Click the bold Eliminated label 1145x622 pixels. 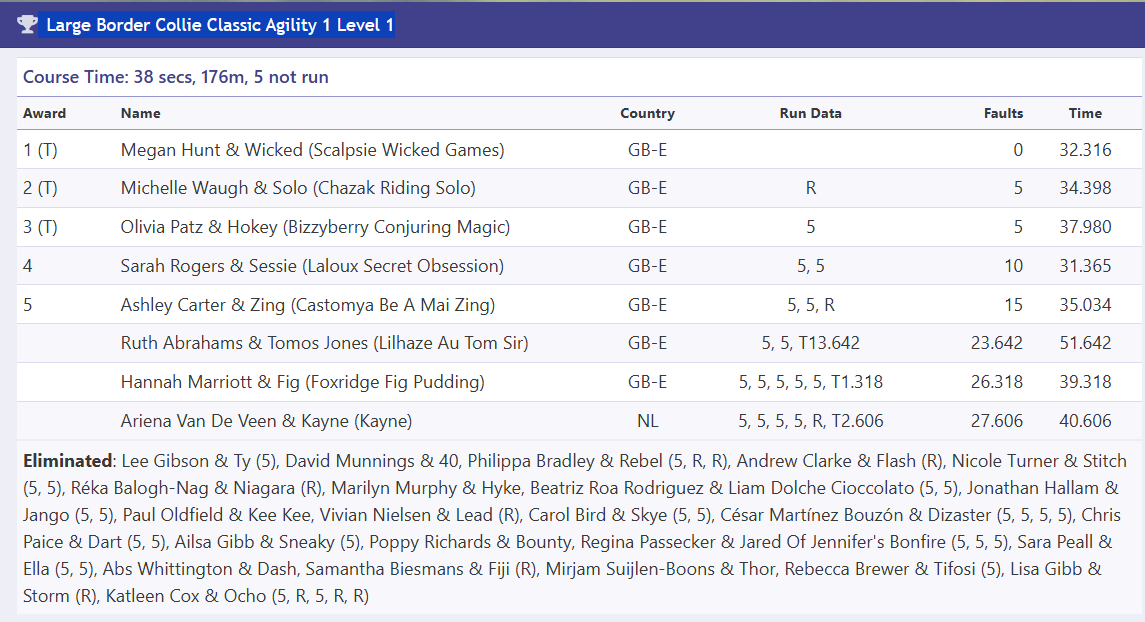click(67, 461)
